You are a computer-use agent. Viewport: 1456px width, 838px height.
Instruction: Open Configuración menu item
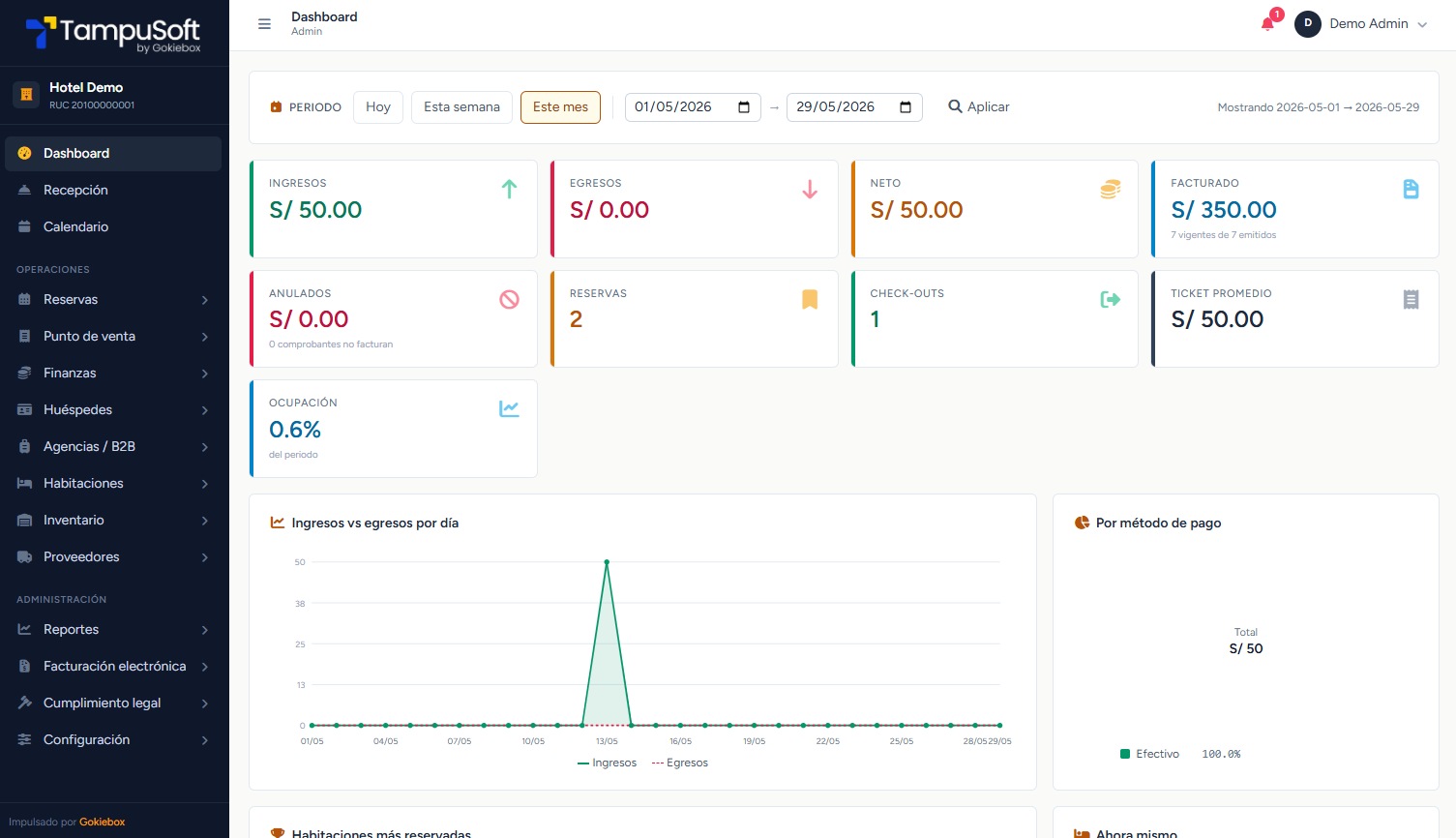coord(113,740)
